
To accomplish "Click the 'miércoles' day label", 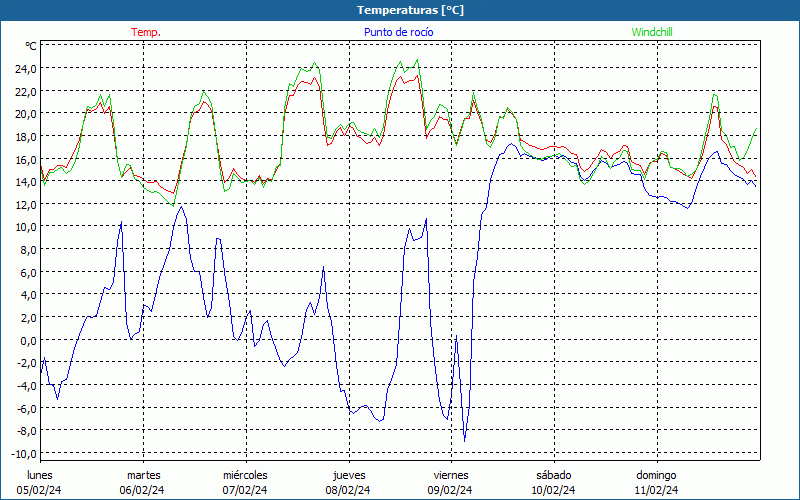I will click(245, 475).
